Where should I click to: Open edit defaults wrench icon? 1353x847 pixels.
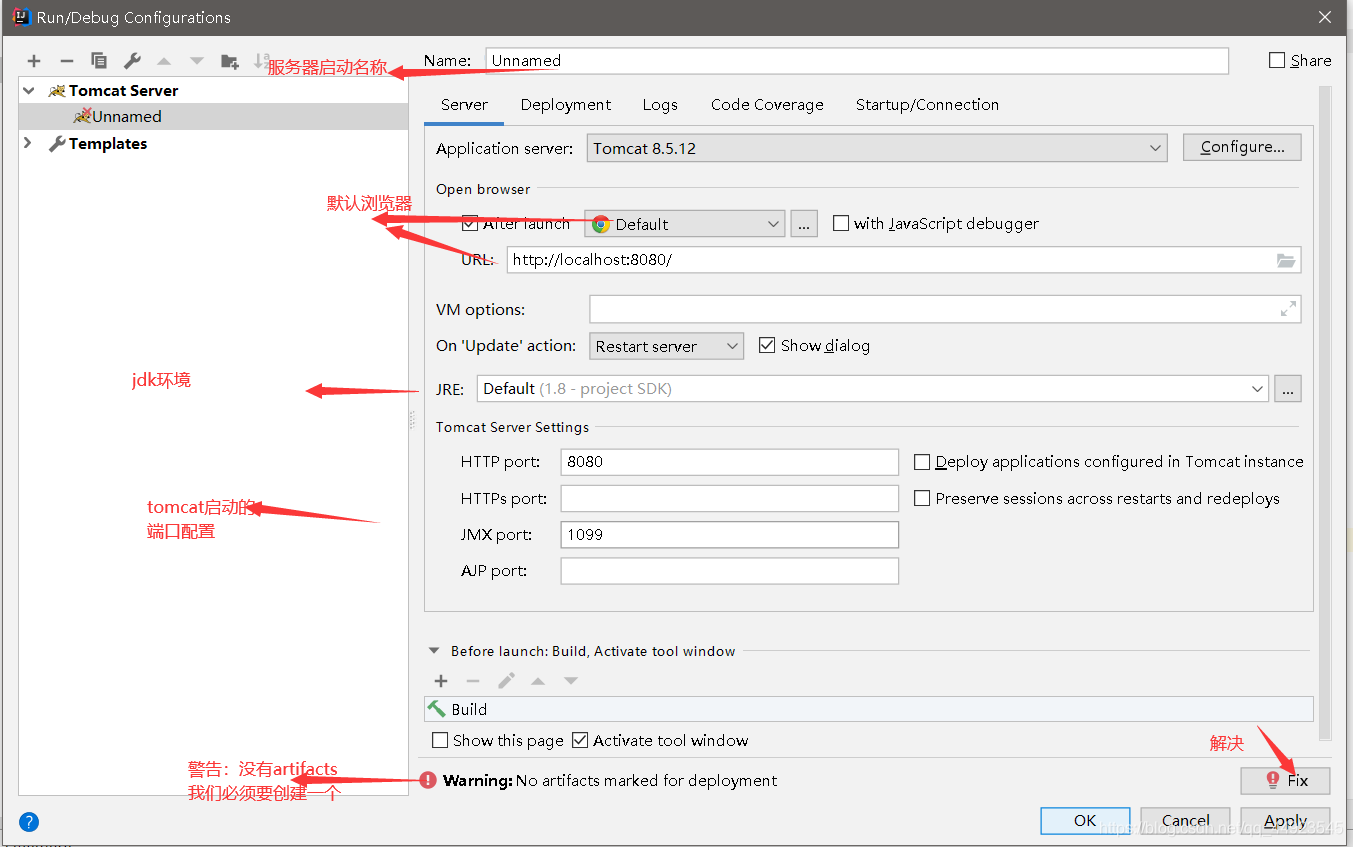tap(132, 61)
